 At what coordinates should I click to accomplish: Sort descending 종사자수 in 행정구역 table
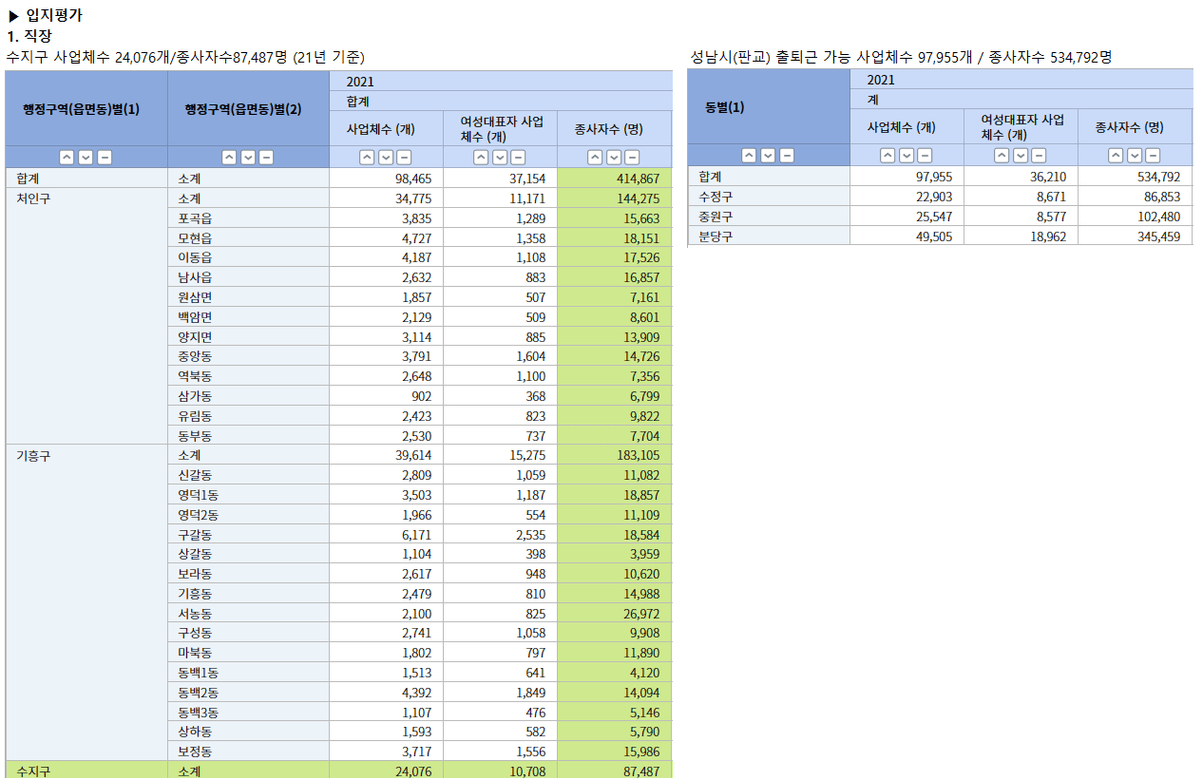[x=614, y=157]
